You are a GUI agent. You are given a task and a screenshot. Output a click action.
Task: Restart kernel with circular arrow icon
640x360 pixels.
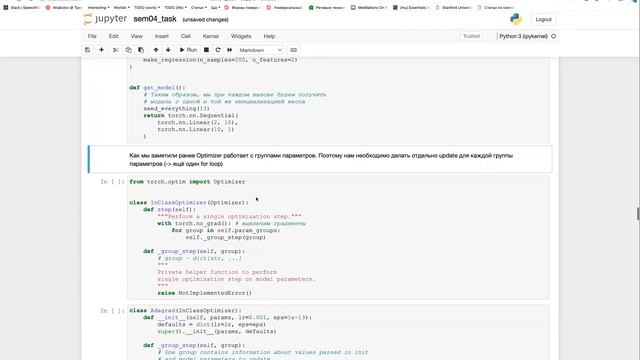pyautogui.click(x=218, y=50)
